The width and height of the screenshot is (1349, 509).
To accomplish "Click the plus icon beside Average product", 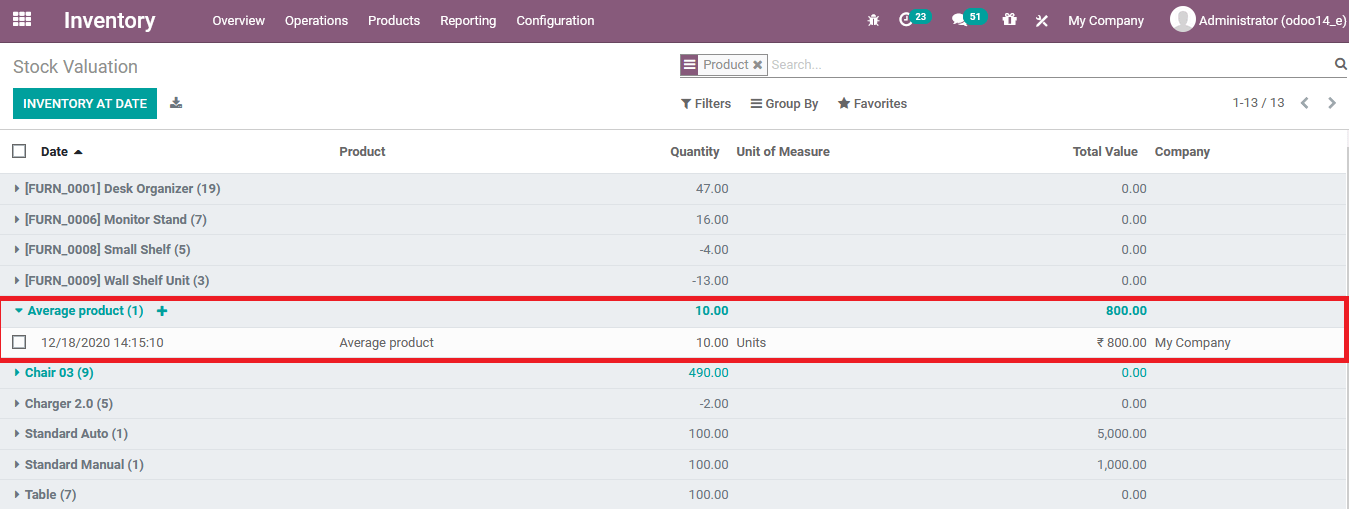I will point(162,311).
